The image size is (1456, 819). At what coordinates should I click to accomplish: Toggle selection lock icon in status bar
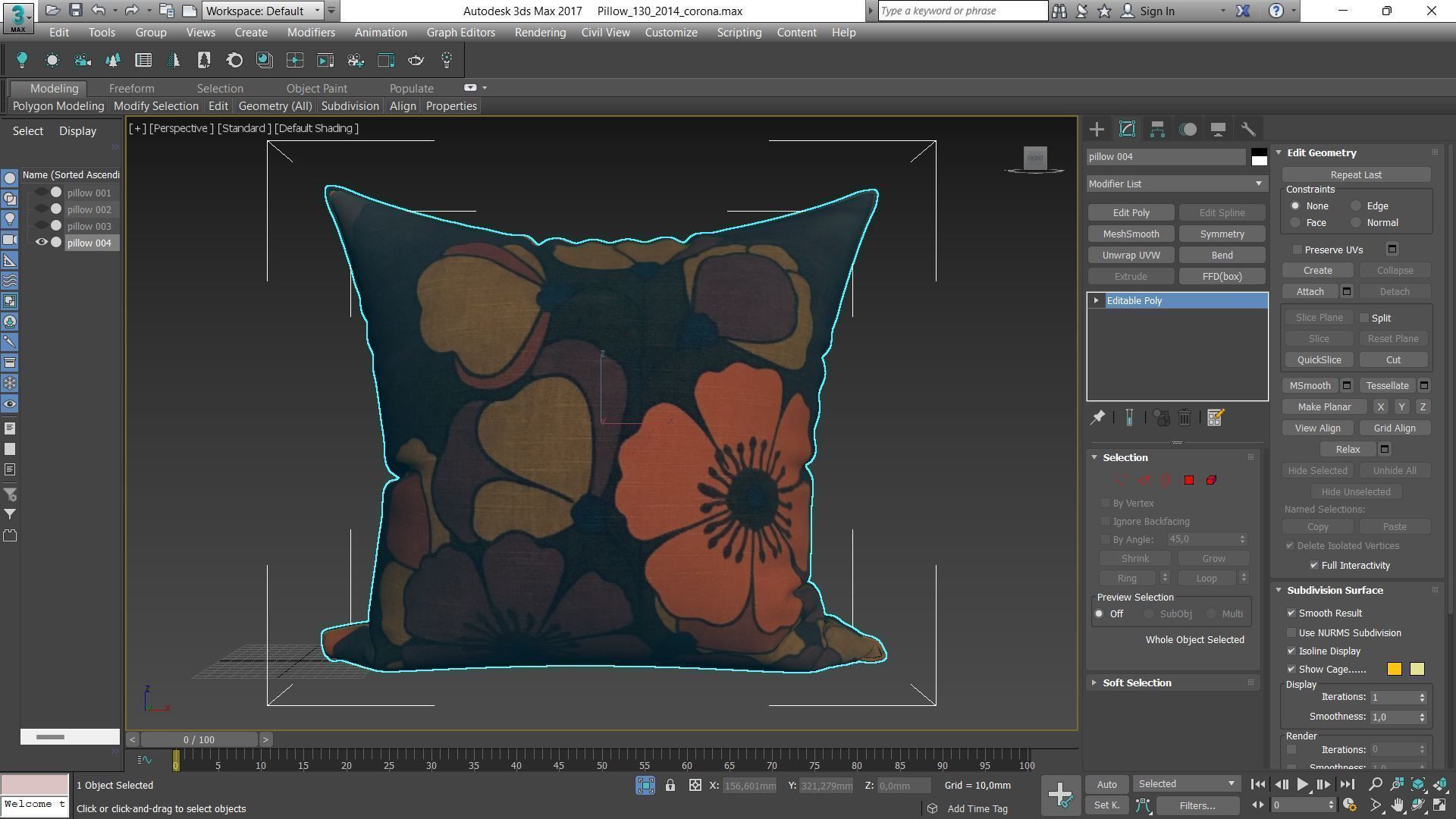(670, 786)
